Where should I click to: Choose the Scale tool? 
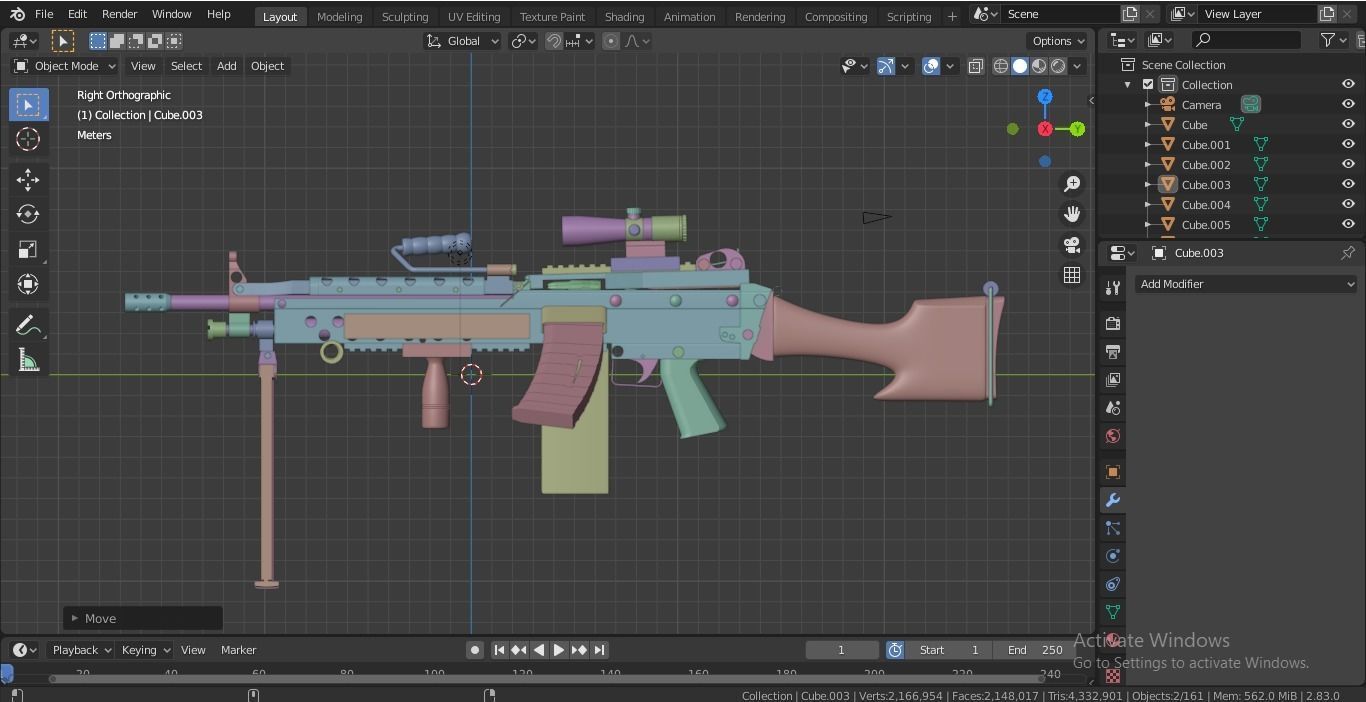(x=28, y=249)
